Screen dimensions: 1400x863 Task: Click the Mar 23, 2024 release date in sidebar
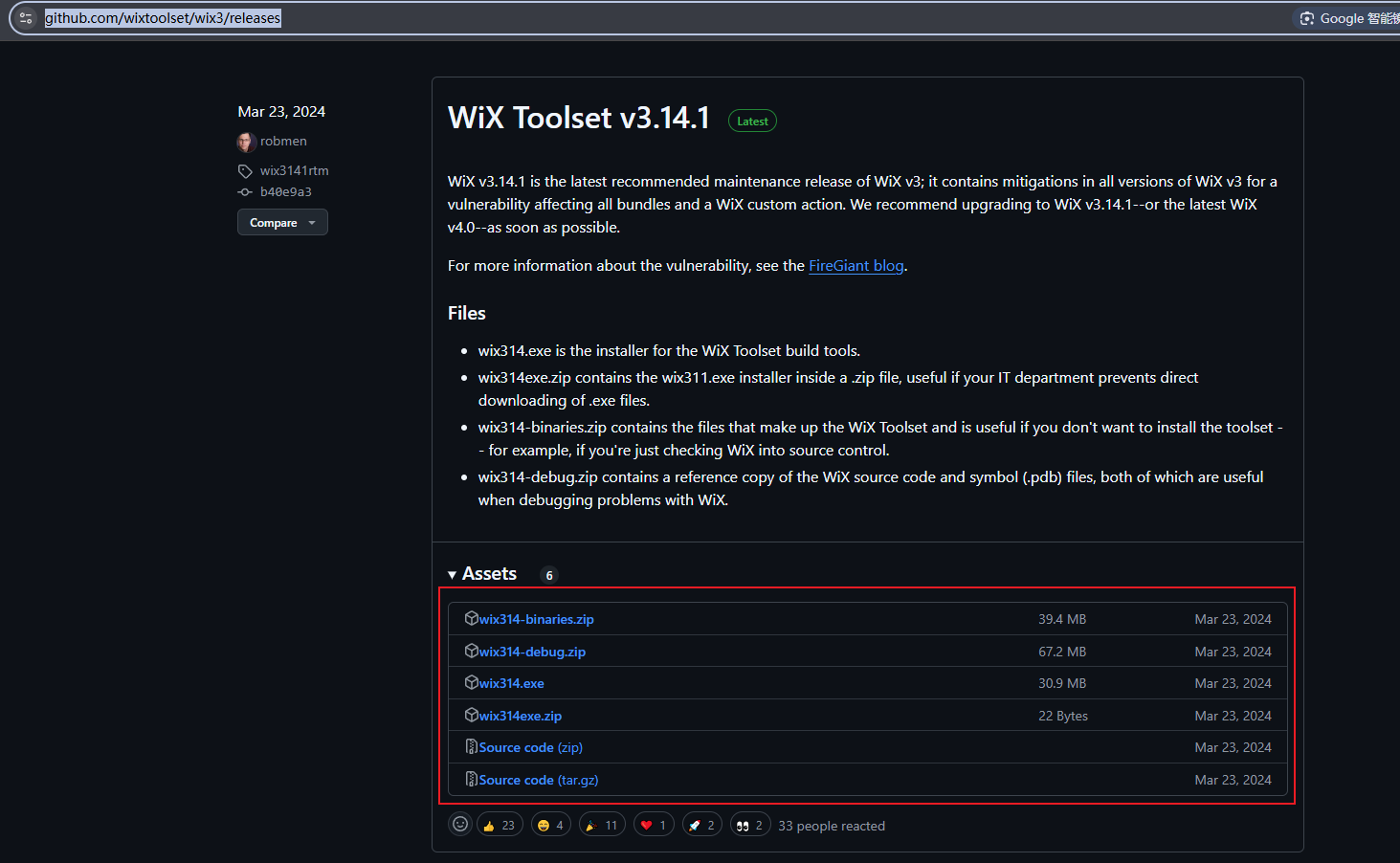[281, 111]
